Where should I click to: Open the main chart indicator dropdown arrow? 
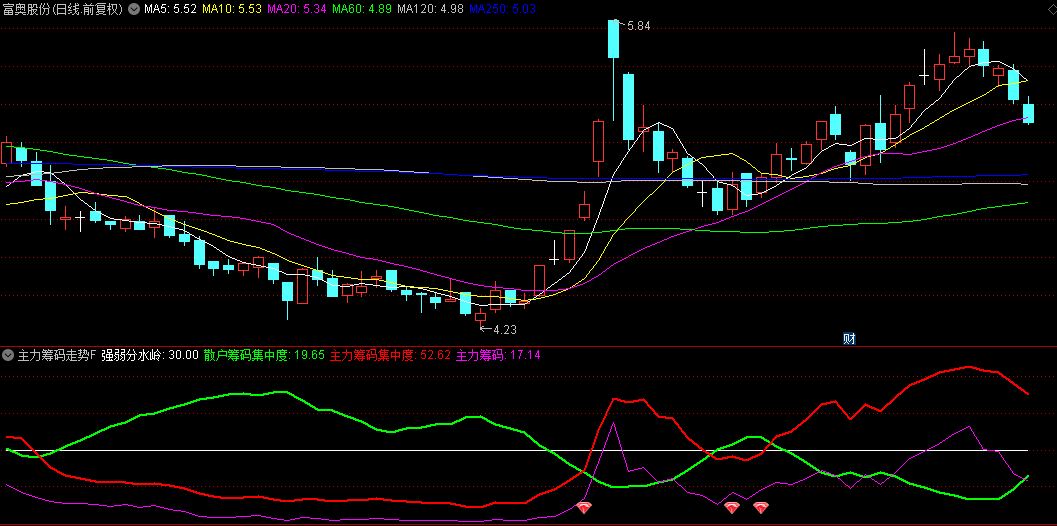click(x=134, y=9)
